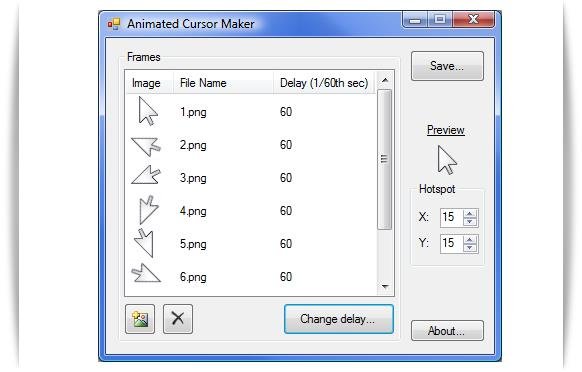Select the 1.png cursor thumbnail

(x=148, y=111)
